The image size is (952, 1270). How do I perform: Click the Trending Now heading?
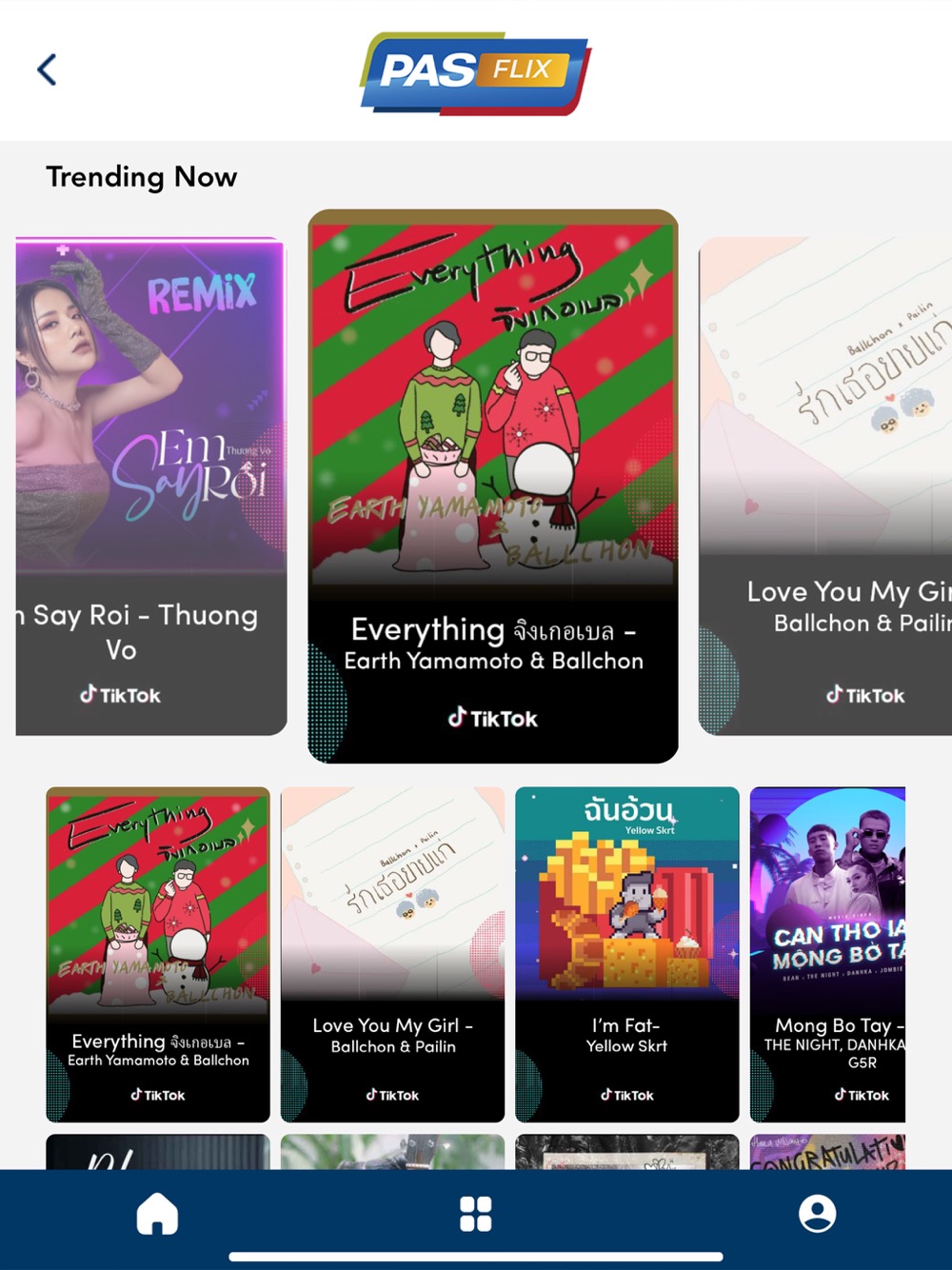142,177
